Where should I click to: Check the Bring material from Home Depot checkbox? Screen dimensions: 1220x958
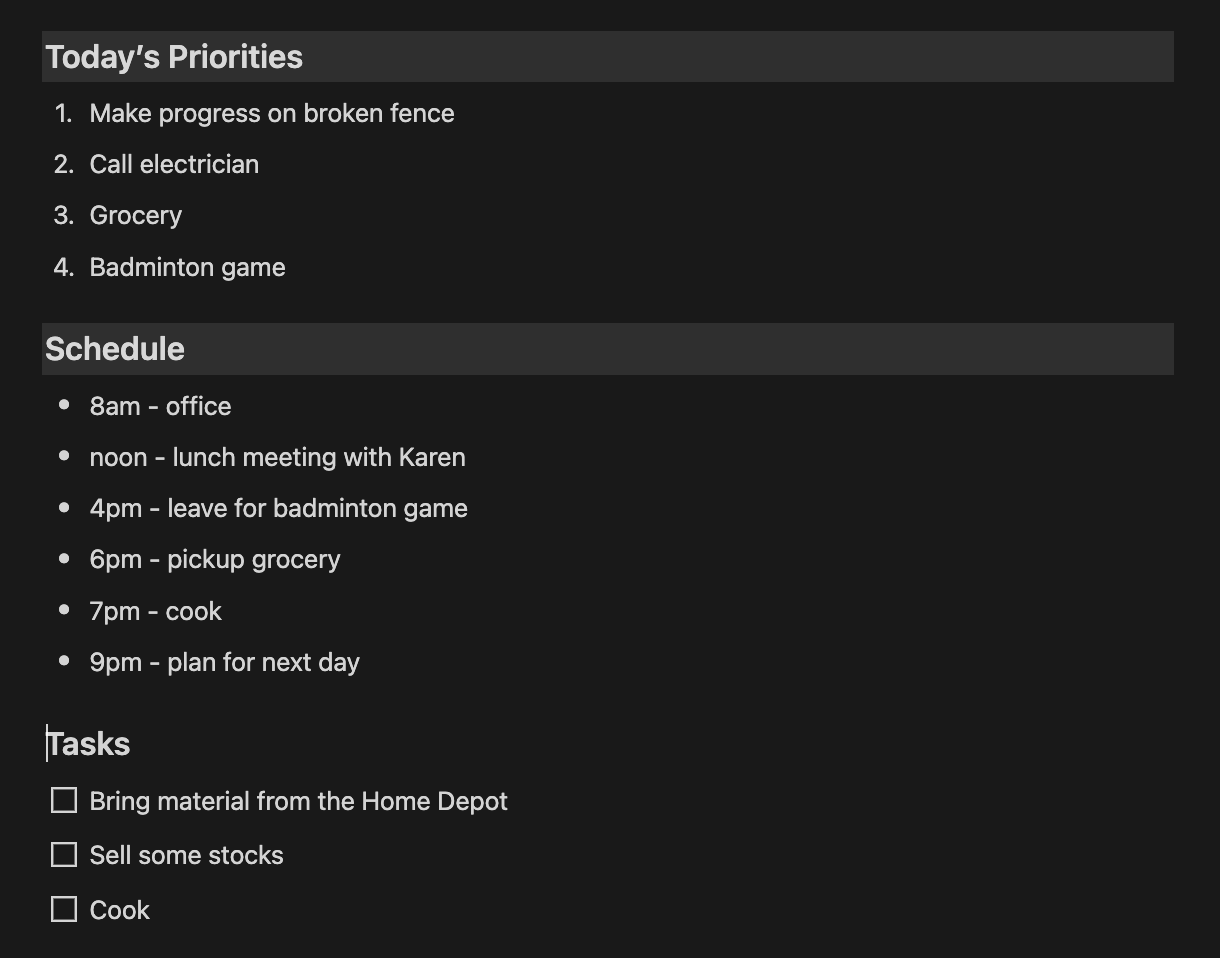64,800
